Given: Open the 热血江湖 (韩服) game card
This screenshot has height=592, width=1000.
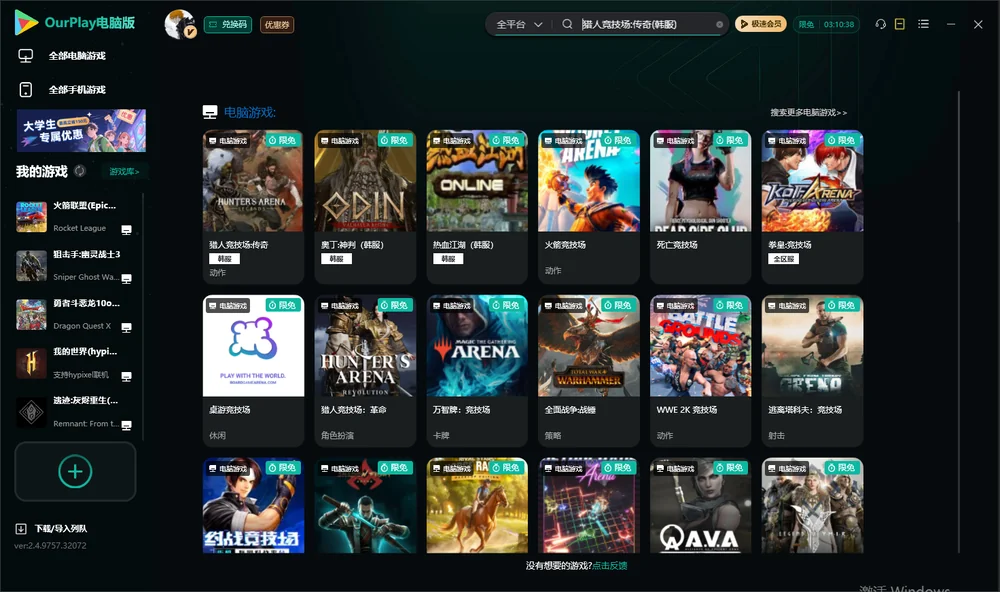Looking at the screenshot, I should click(477, 206).
